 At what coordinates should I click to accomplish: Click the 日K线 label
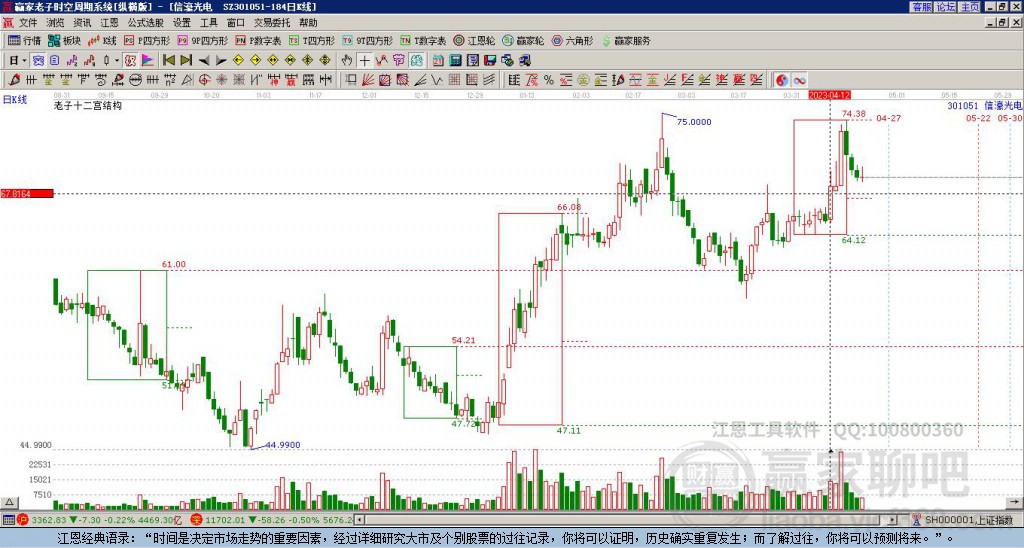tap(15, 100)
